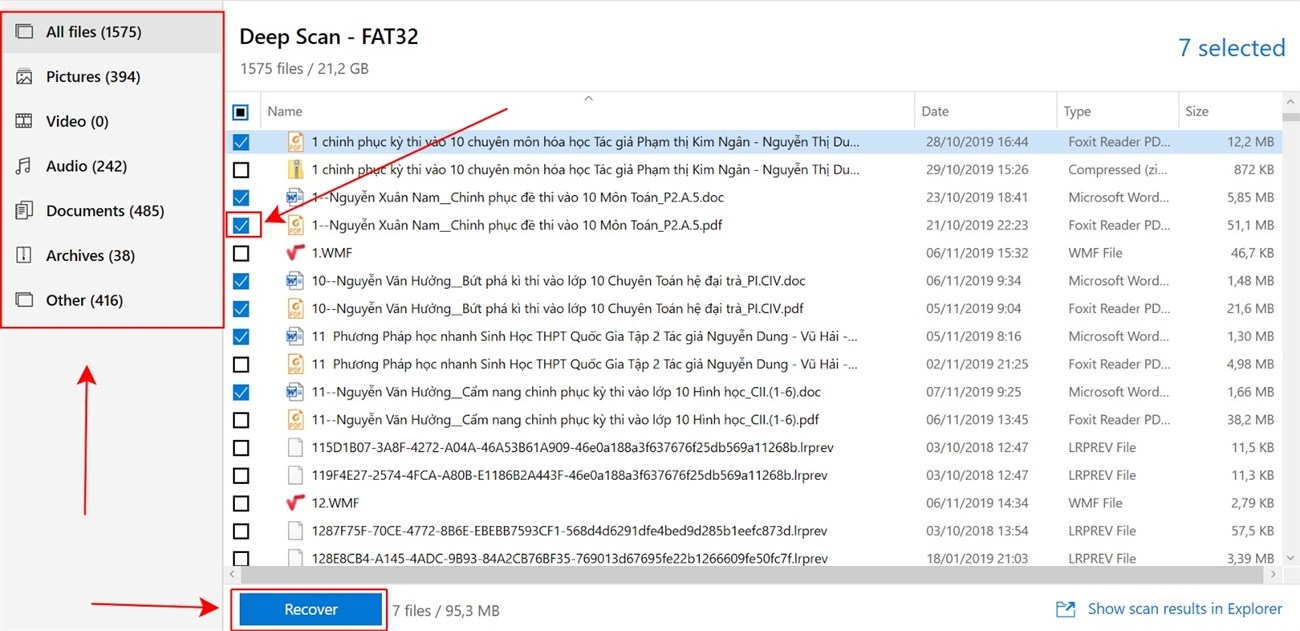Click the horizontal scrollbar right arrow
The width and height of the screenshot is (1300, 631).
[x=1273, y=575]
